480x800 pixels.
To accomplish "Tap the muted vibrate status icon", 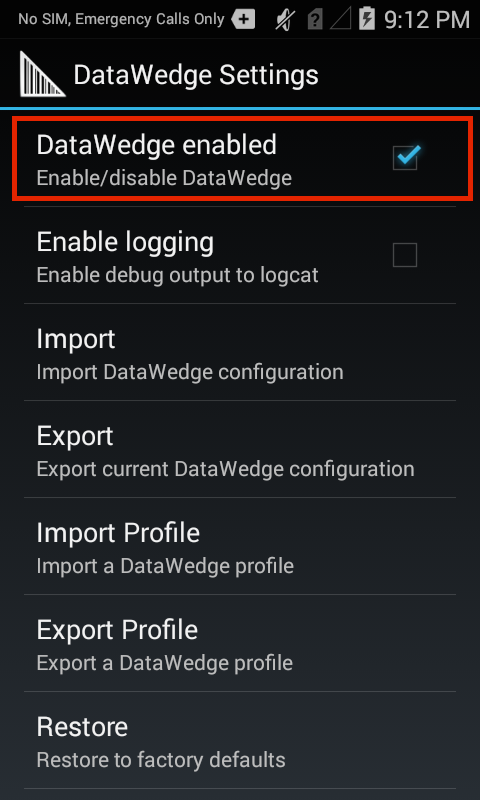I will click(283, 19).
